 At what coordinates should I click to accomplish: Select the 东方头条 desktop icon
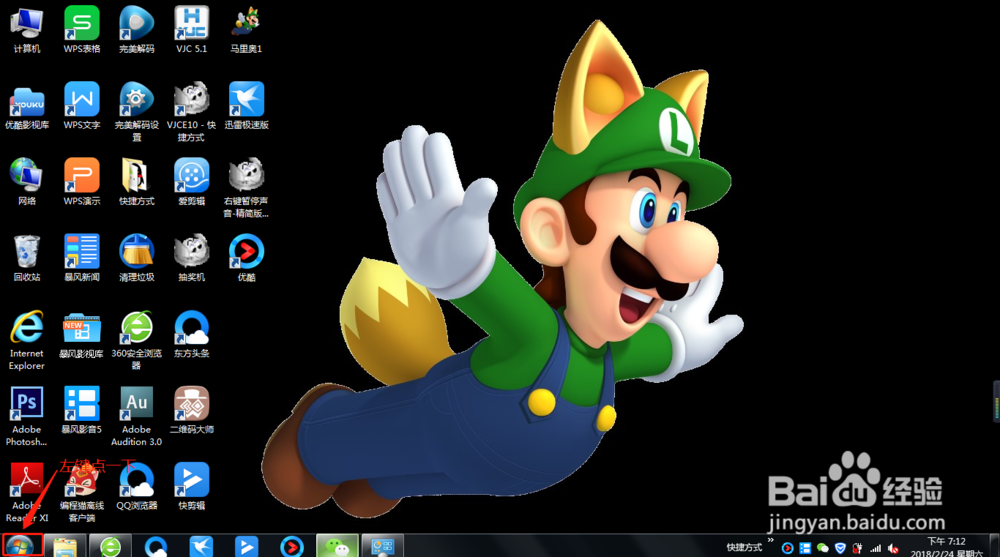click(191, 334)
